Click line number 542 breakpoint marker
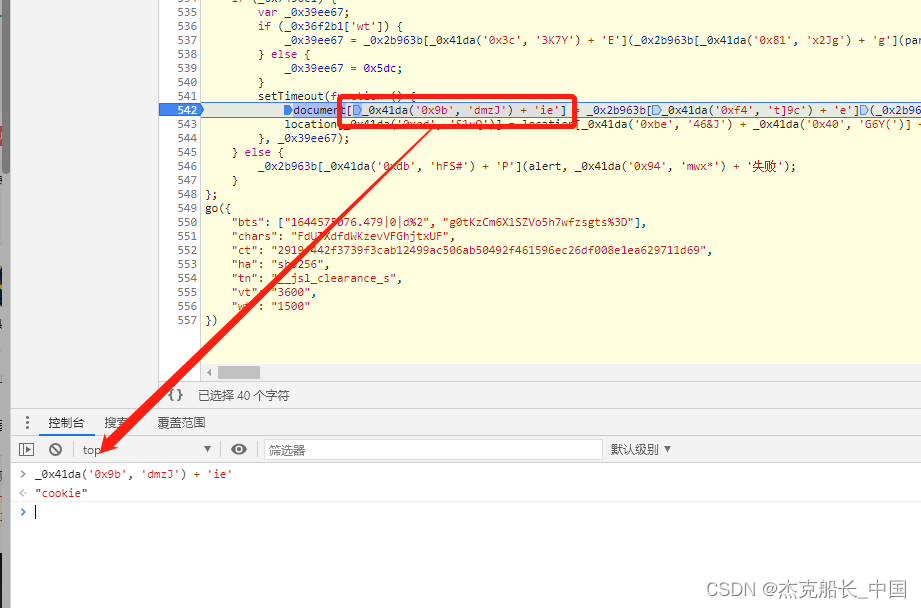 coord(181,110)
